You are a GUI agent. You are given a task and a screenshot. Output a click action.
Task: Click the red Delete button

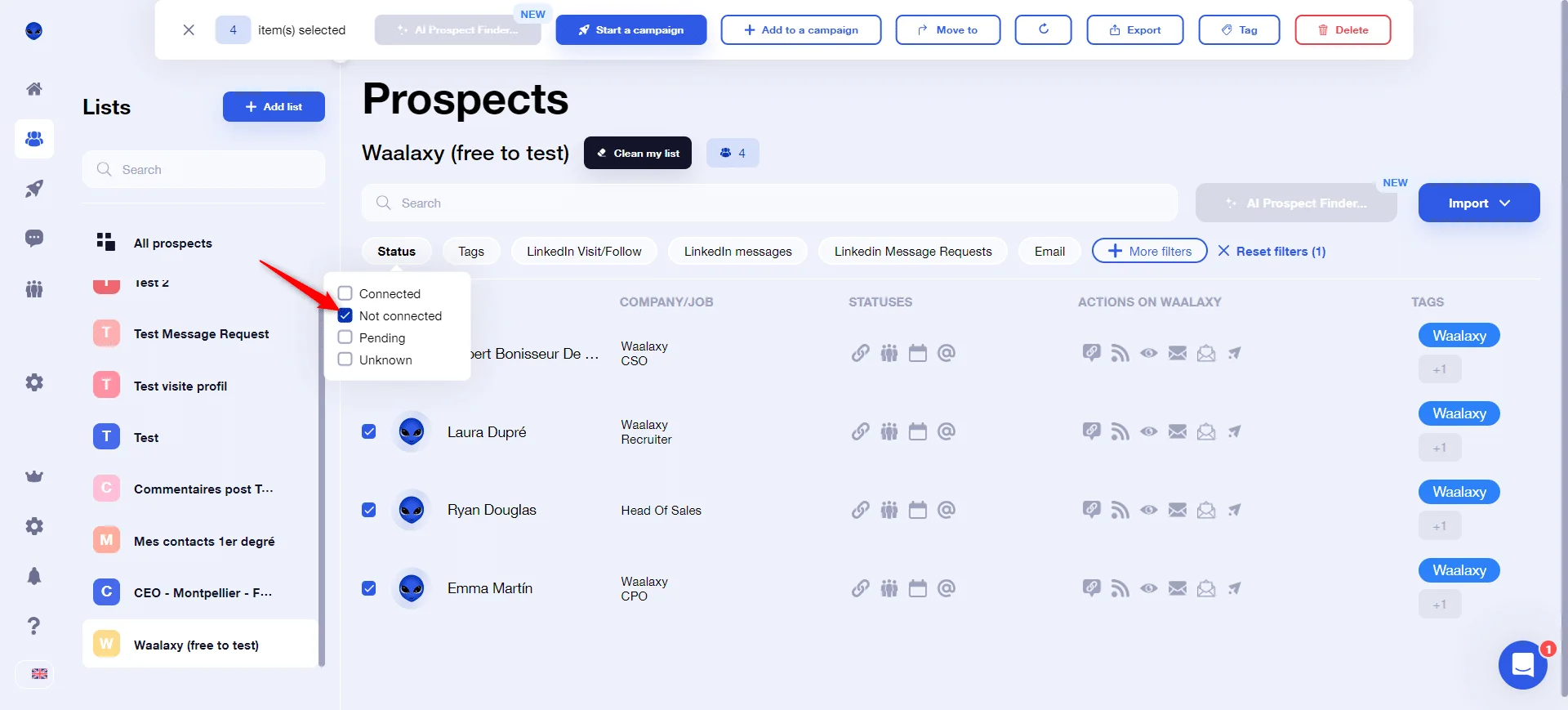point(1343,29)
